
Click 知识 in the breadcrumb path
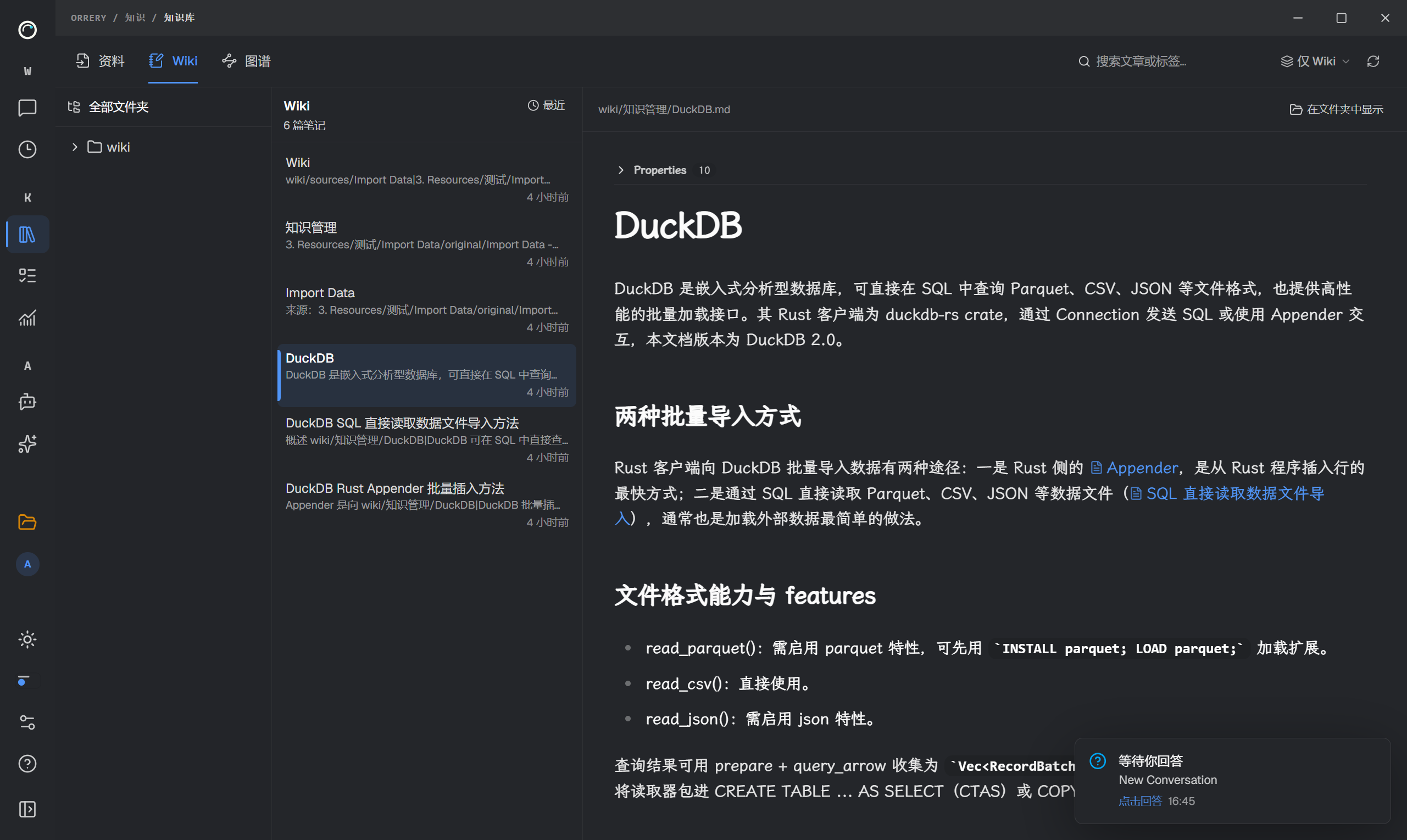pos(135,18)
